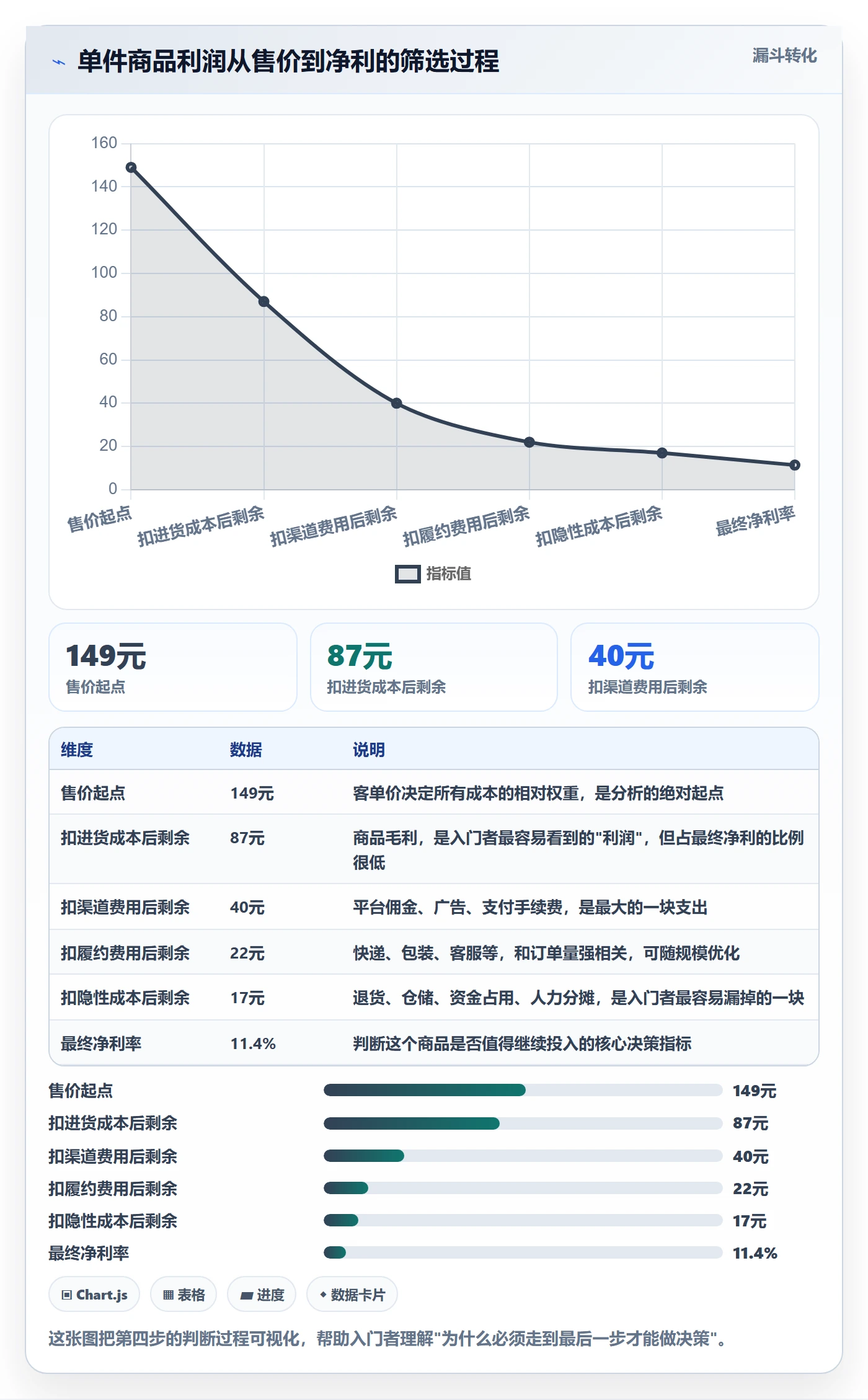Select the 售价起点 table row name cell
The image size is (868, 1400).
[93, 793]
